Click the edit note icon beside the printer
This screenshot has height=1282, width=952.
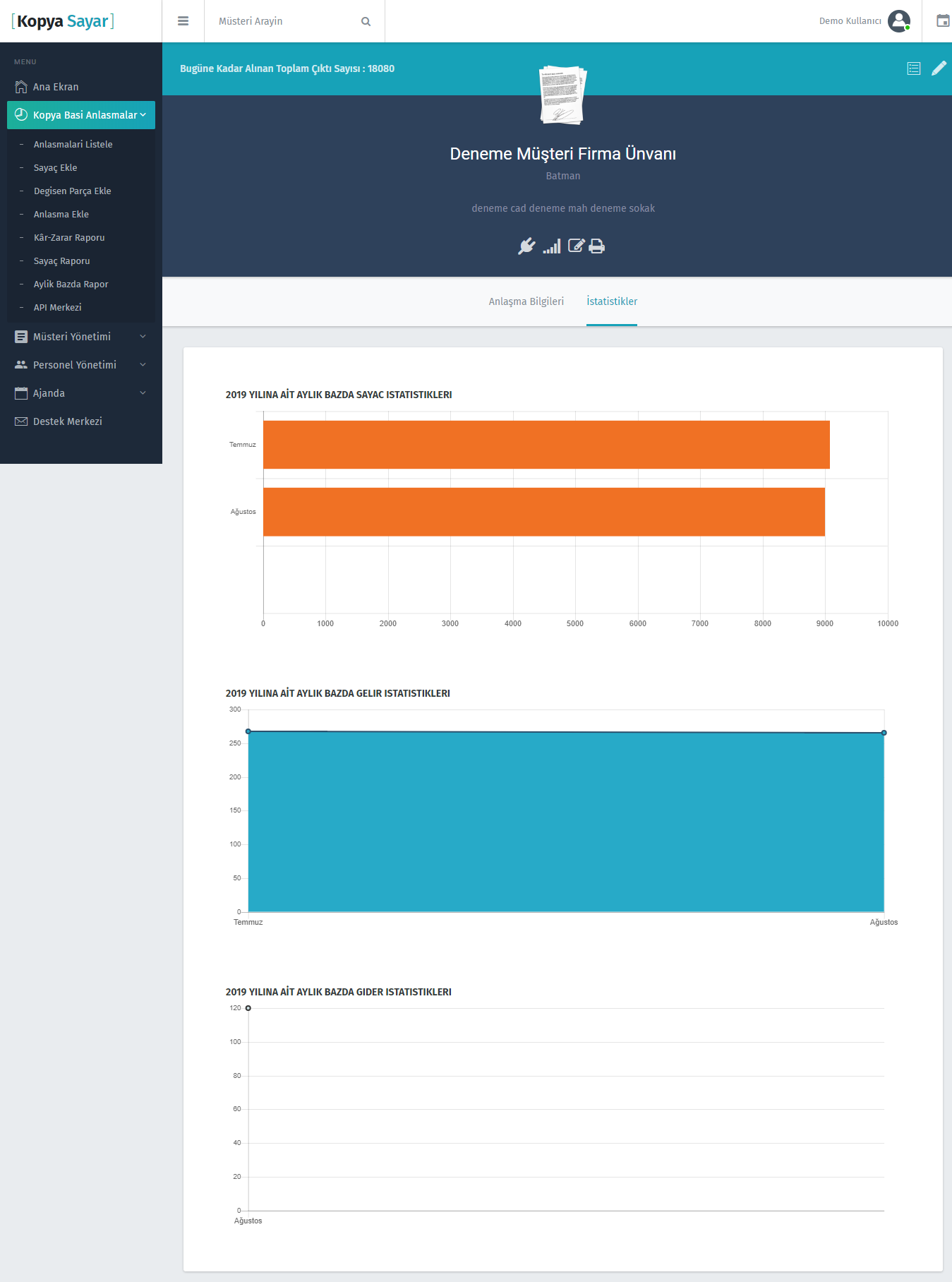[576, 246]
